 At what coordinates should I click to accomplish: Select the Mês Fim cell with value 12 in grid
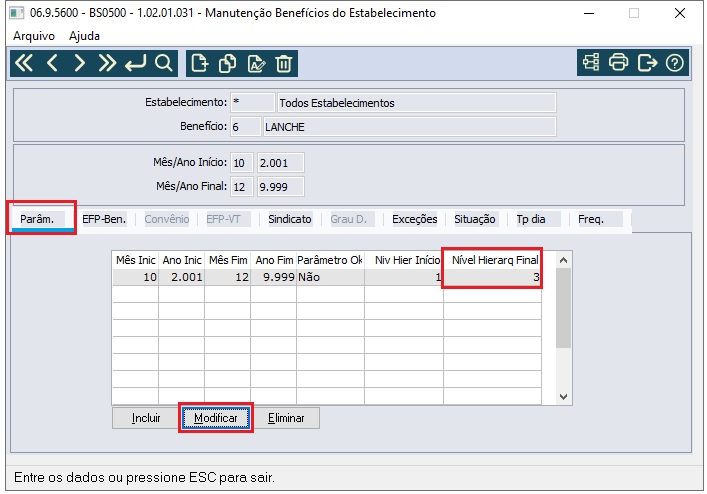[228, 277]
